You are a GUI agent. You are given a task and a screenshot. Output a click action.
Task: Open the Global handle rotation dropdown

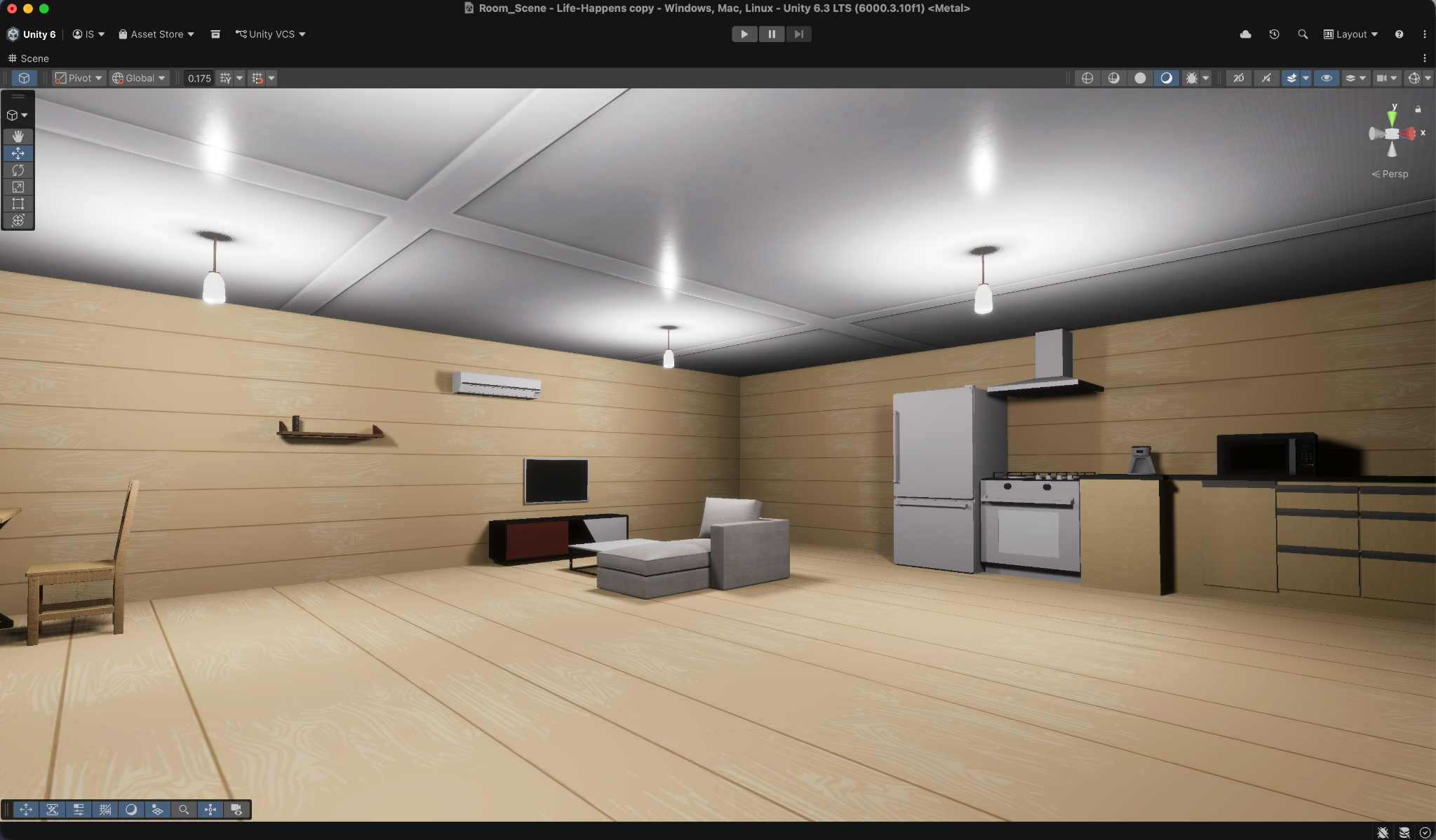click(139, 78)
